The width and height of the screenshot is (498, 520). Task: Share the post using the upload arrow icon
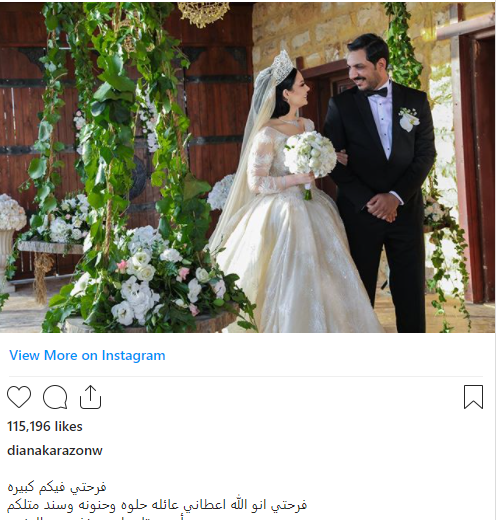coord(90,397)
